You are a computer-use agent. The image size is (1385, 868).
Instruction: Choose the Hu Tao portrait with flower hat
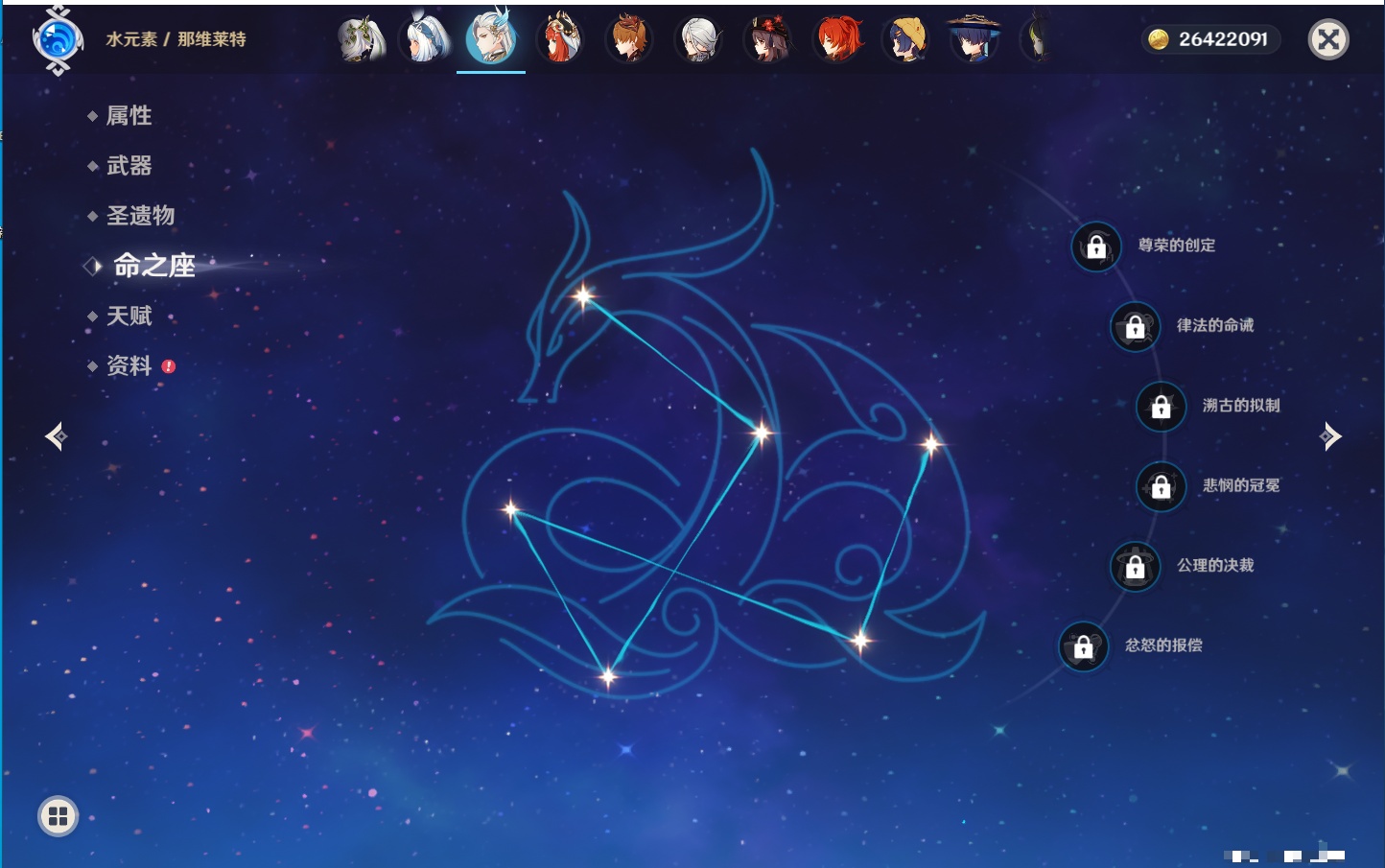point(767,39)
